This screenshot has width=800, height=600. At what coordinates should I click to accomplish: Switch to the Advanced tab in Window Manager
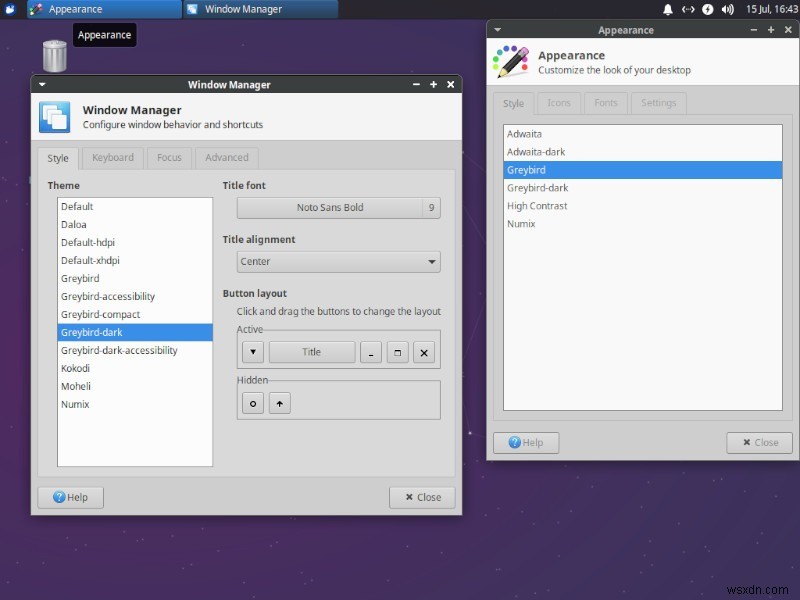227,157
